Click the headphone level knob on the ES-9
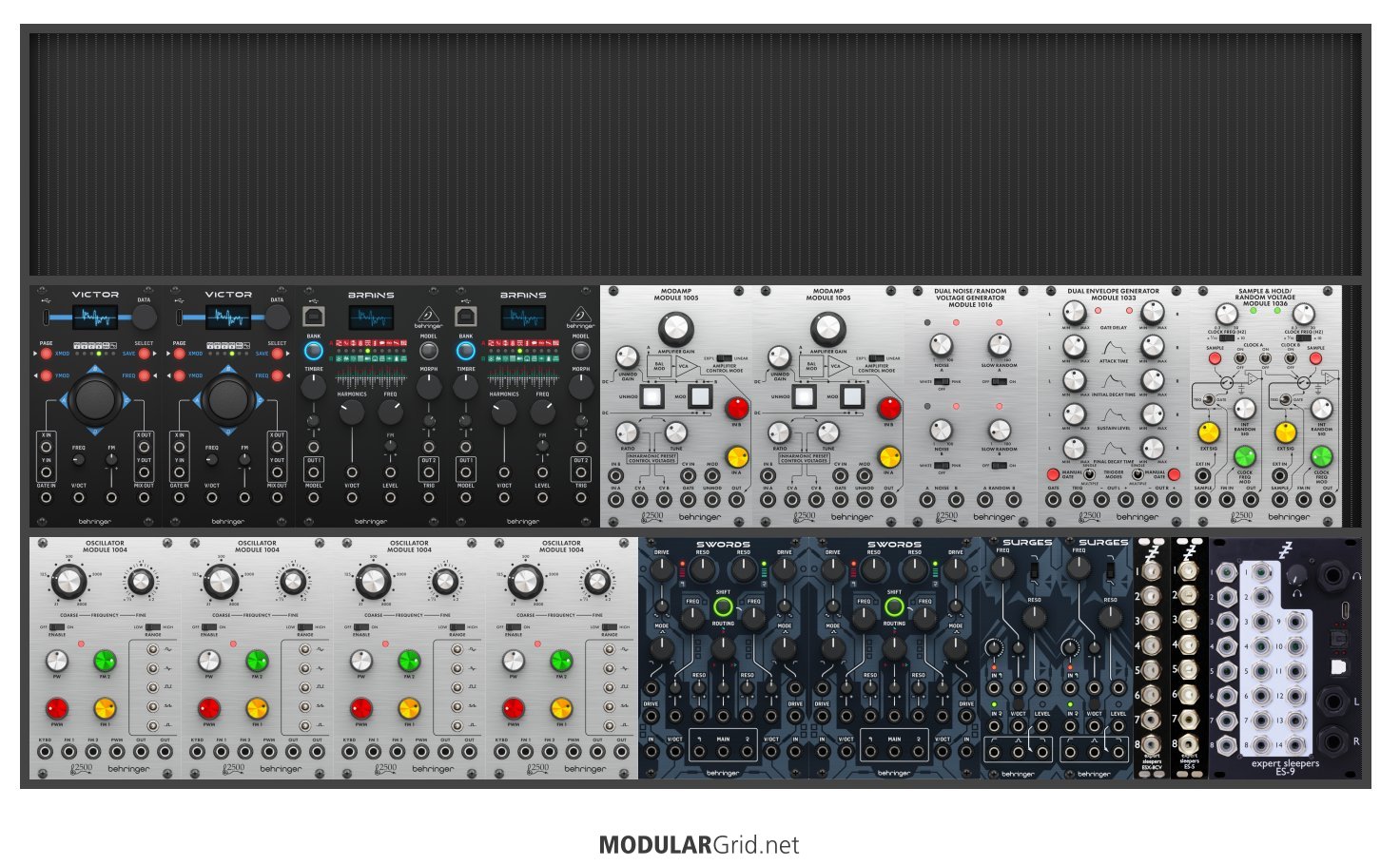The height and width of the screenshot is (865, 1400). (1295, 574)
